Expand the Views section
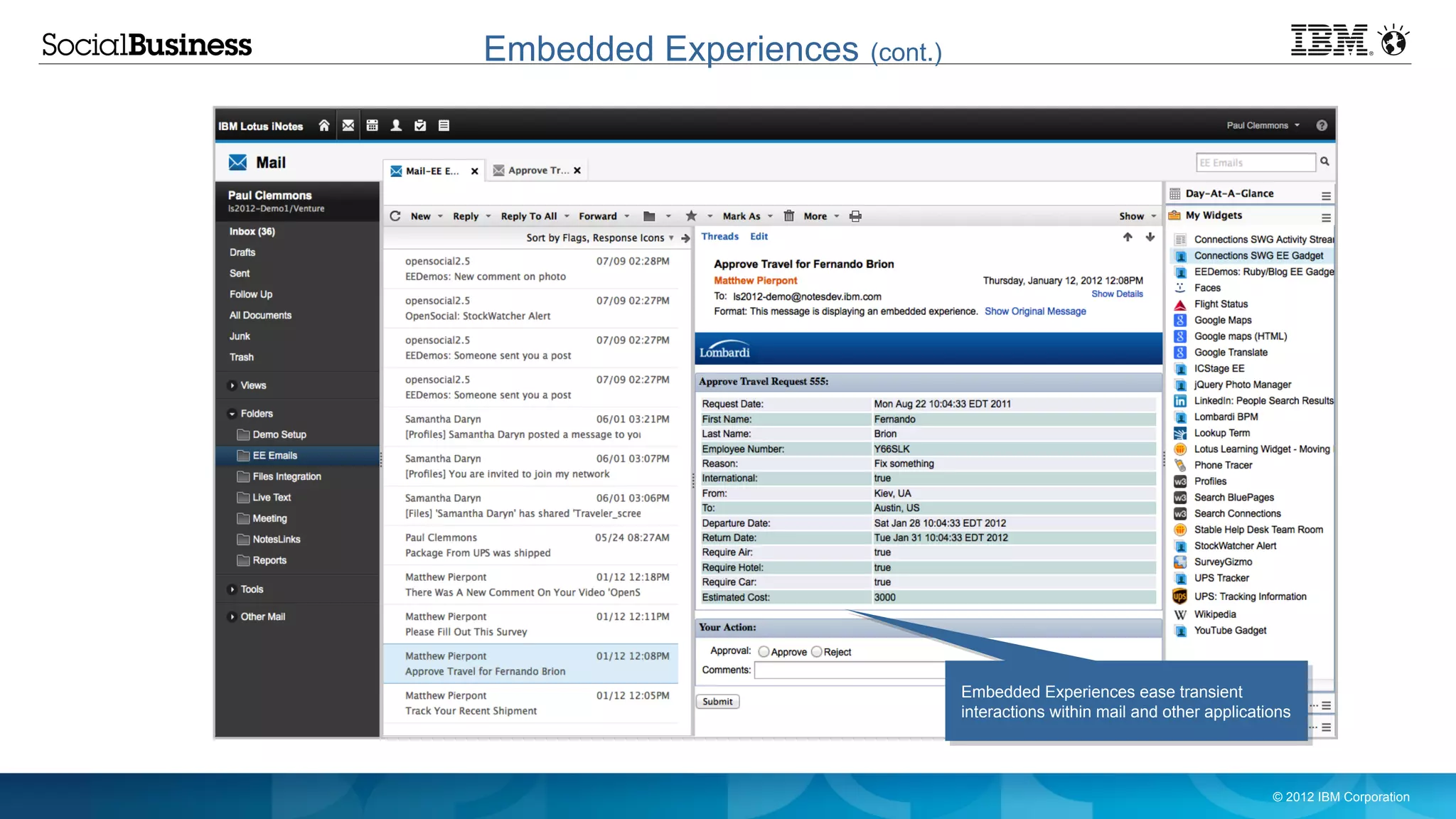 click(x=232, y=386)
